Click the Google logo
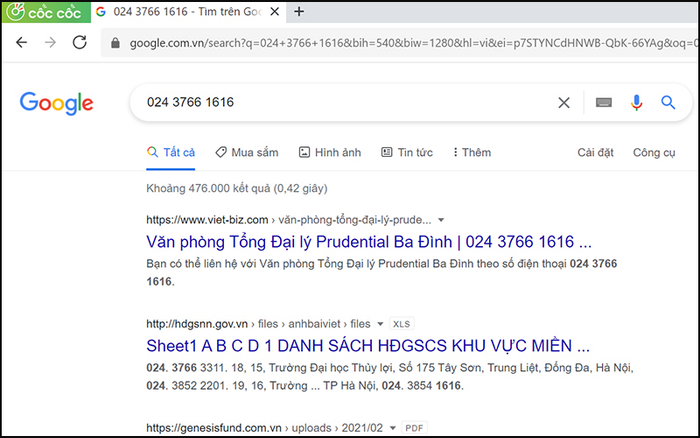 coord(57,102)
